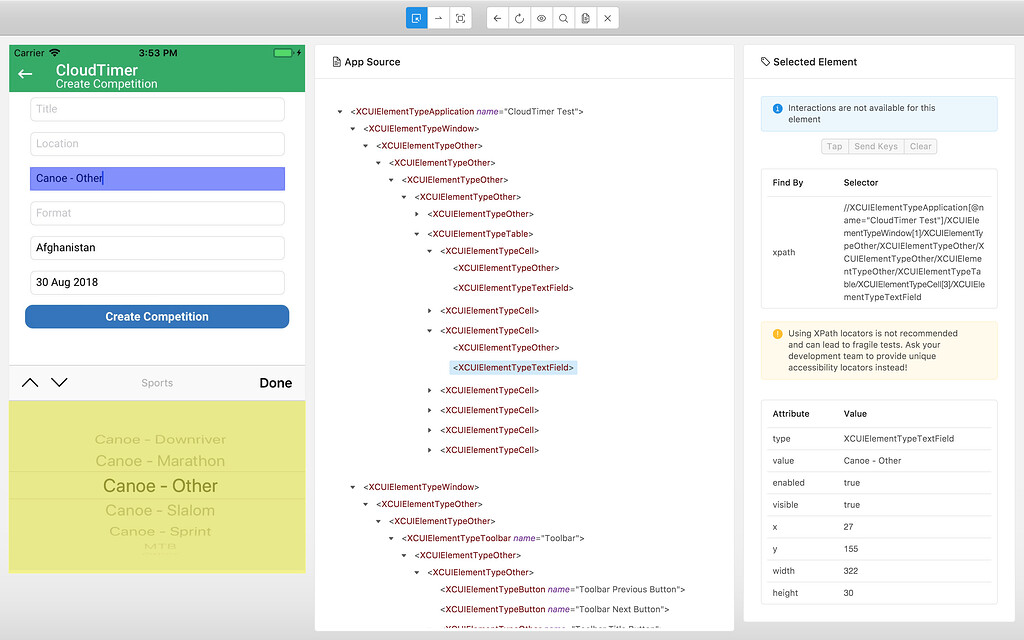Screen dimensions: 1024x640
Task: Switch to Tap by coordinates mode
Action: 460,18
